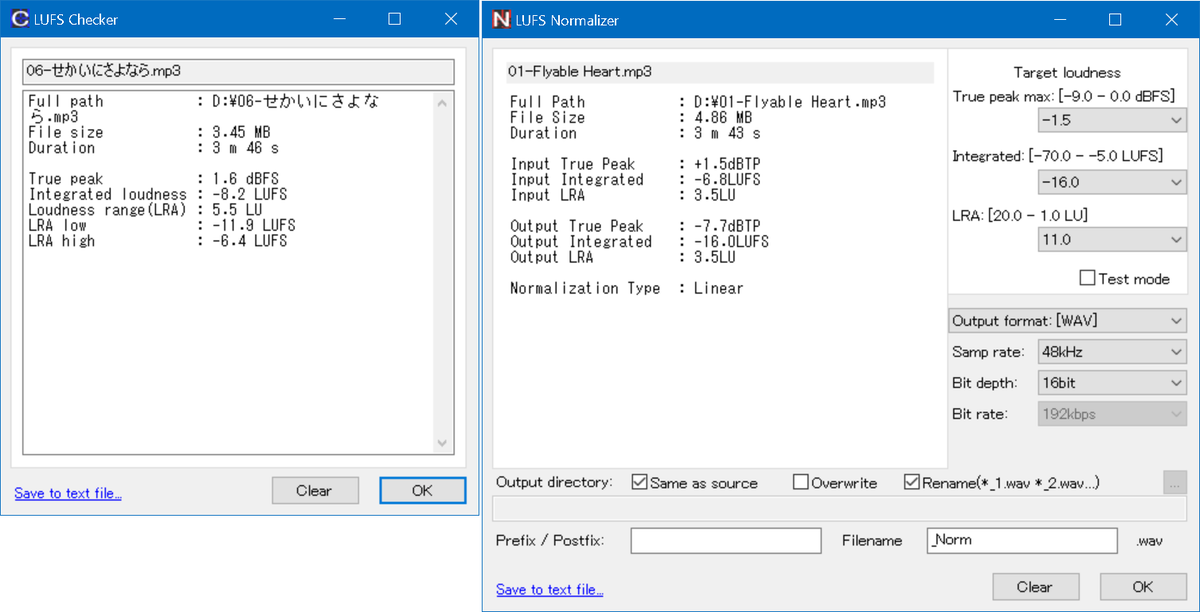Click the output directory path field
The image size is (1200, 612).
(x=841, y=509)
